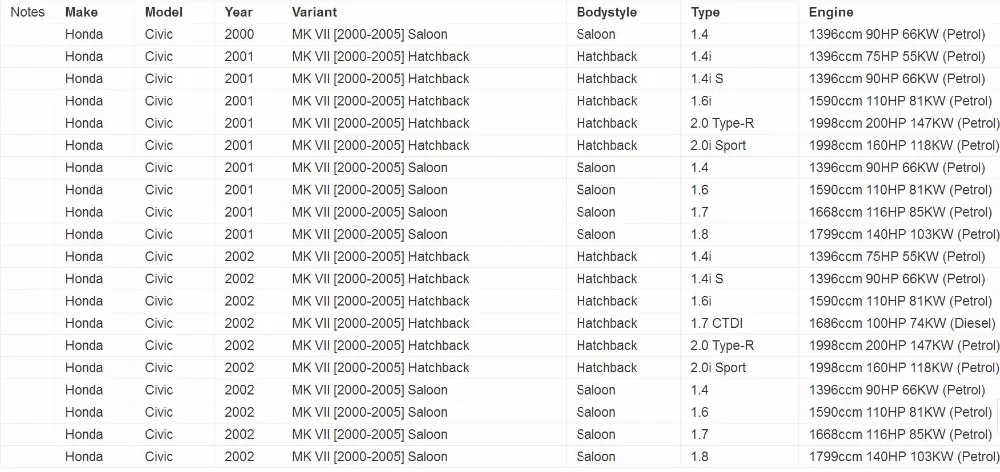Select the 1.7 CTDI type cell
Viewport: 1000px width, 472px height.
tap(717, 323)
